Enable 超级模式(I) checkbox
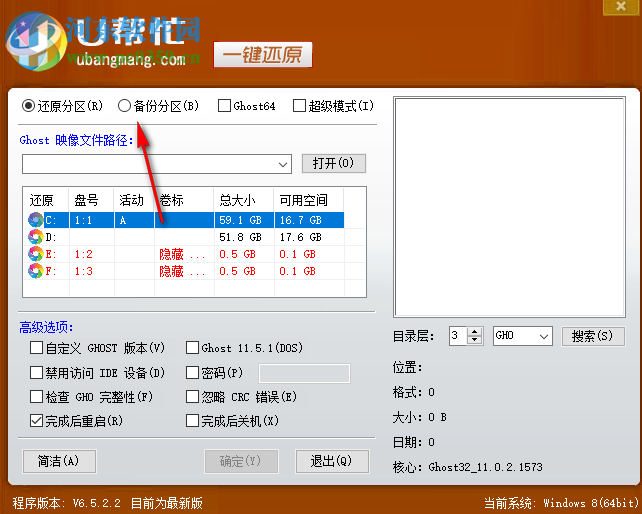The image size is (642, 514). click(299, 106)
